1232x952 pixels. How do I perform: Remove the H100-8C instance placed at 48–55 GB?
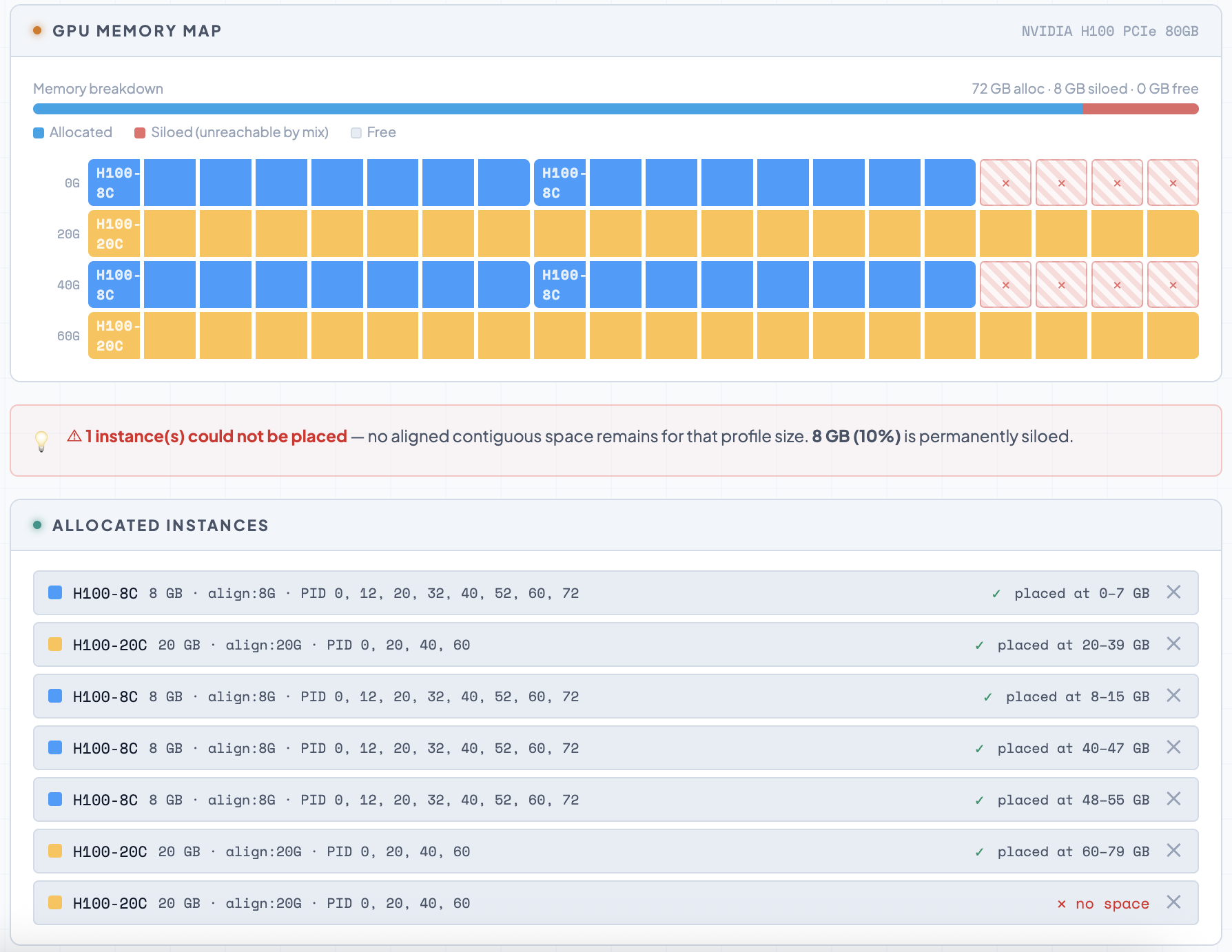coord(1173,799)
